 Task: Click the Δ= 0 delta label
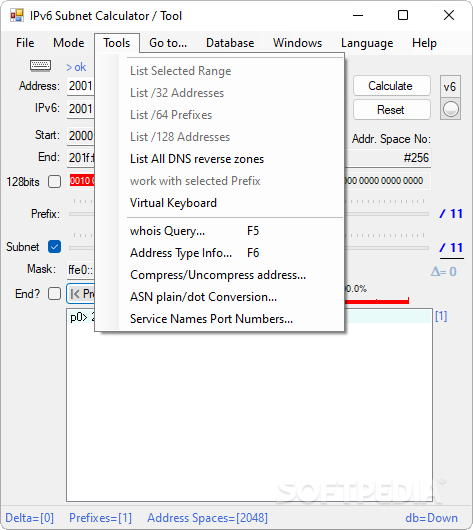tap(444, 271)
